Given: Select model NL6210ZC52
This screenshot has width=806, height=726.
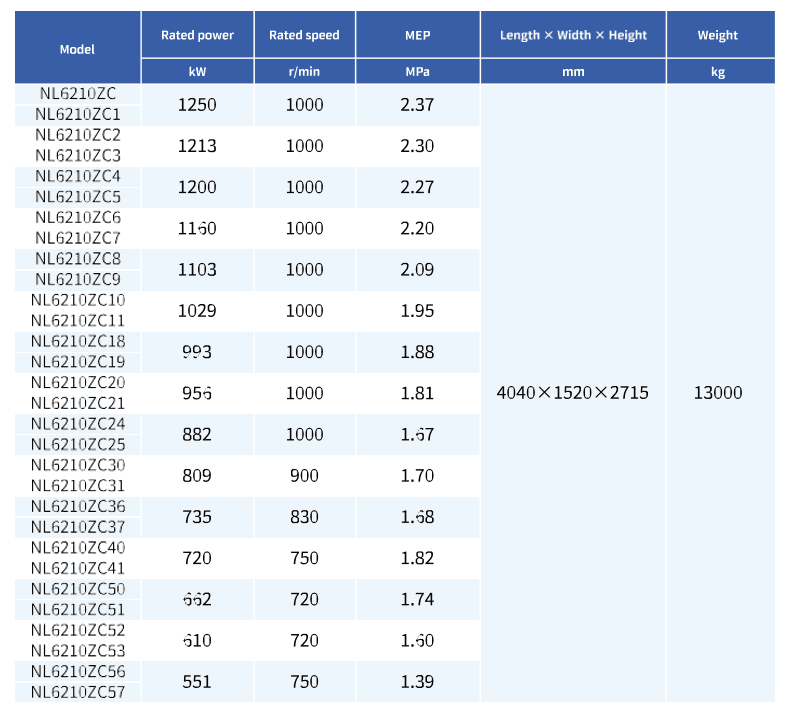Looking at the screenshot, I should [78, 630].
